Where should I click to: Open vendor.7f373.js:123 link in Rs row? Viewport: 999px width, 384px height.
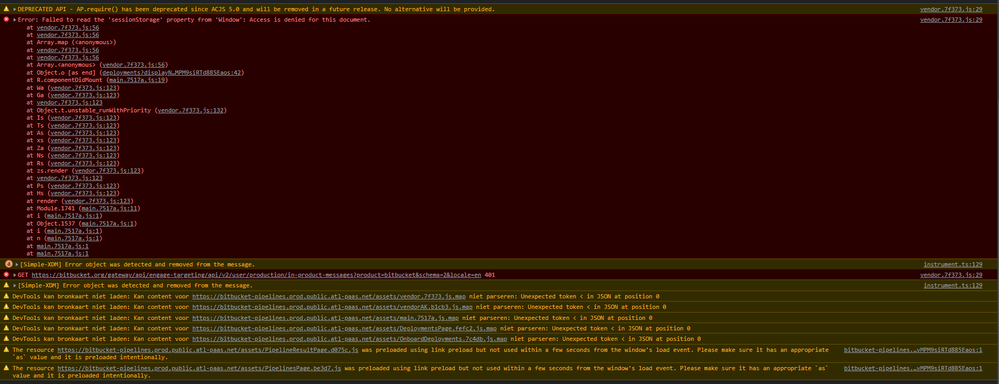pyautogui.click(x=83, y=163)
